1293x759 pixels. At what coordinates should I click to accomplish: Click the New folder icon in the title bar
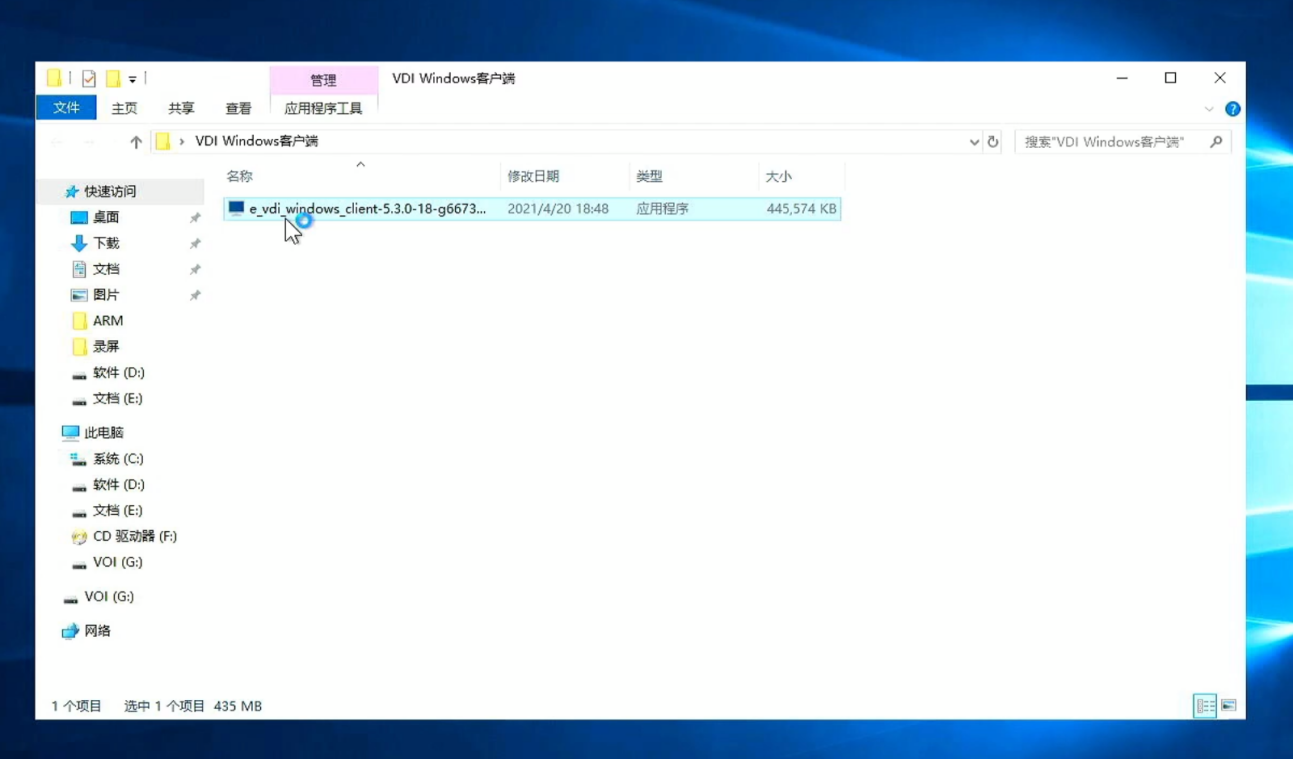tap(113, 78)
